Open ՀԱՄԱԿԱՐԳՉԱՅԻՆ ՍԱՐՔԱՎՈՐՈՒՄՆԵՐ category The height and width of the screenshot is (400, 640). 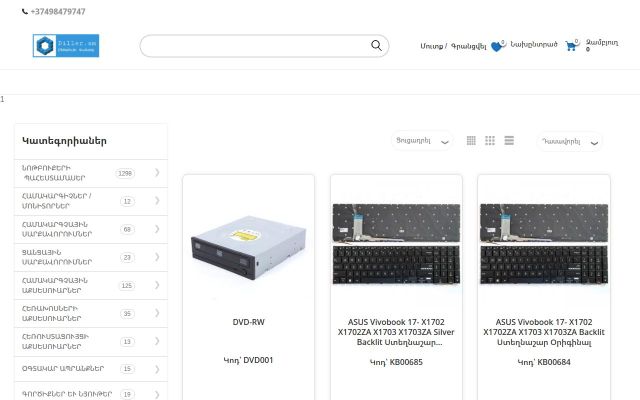[x=57, y=229]
